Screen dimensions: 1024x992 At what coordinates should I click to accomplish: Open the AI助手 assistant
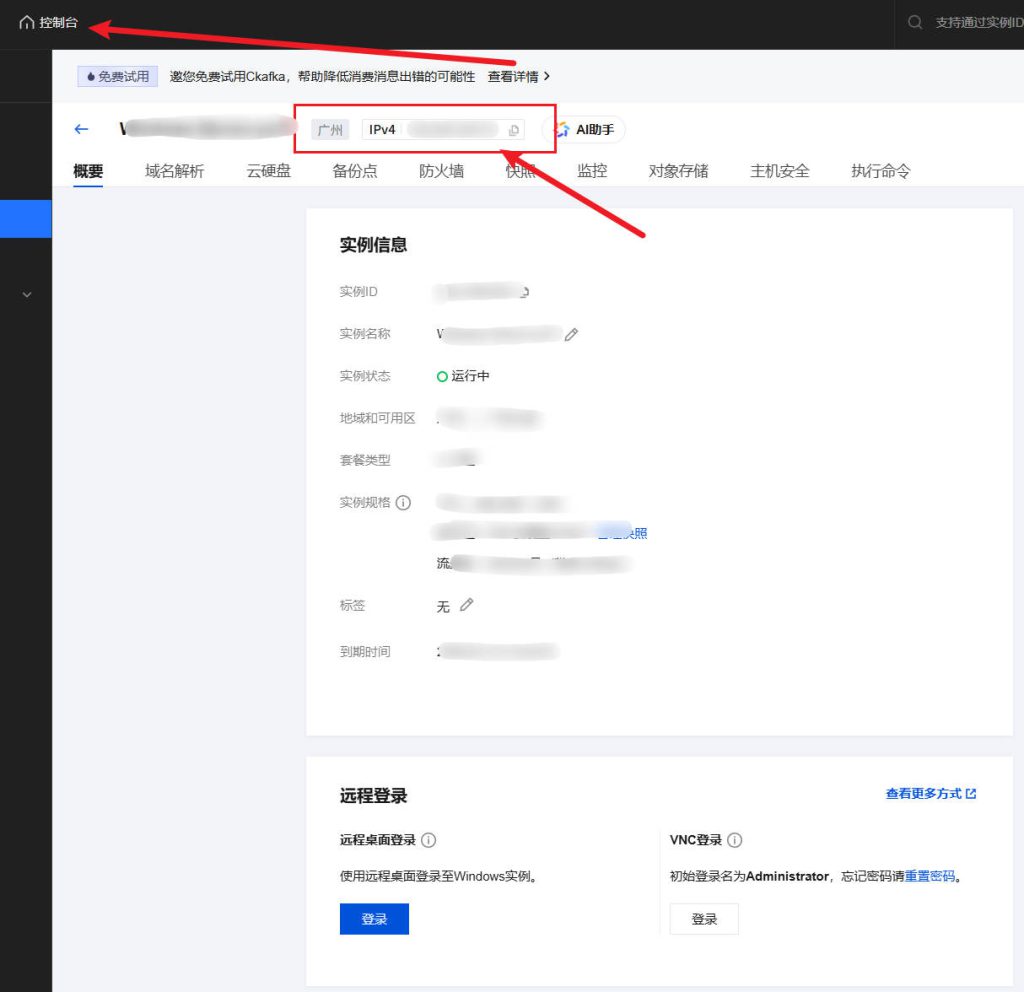click(x=586, y=130)
